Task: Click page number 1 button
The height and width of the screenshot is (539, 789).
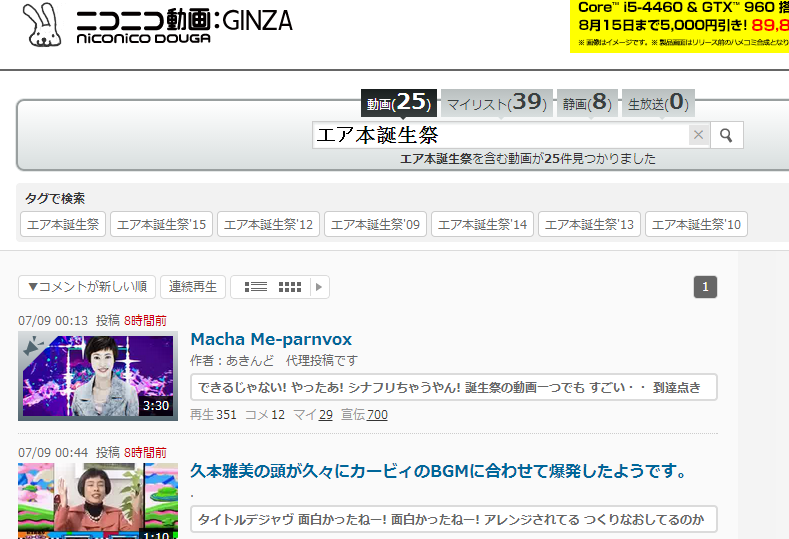Action: (x=705, y=287)
